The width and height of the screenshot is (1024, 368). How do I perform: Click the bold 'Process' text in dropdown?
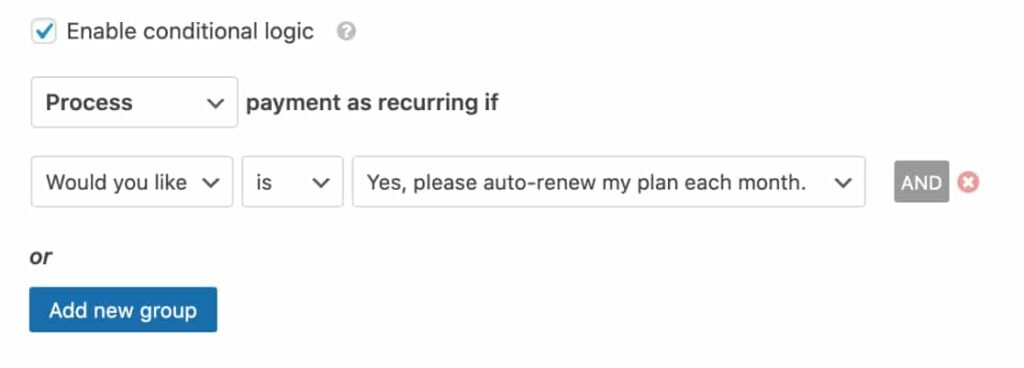(89, 102)
